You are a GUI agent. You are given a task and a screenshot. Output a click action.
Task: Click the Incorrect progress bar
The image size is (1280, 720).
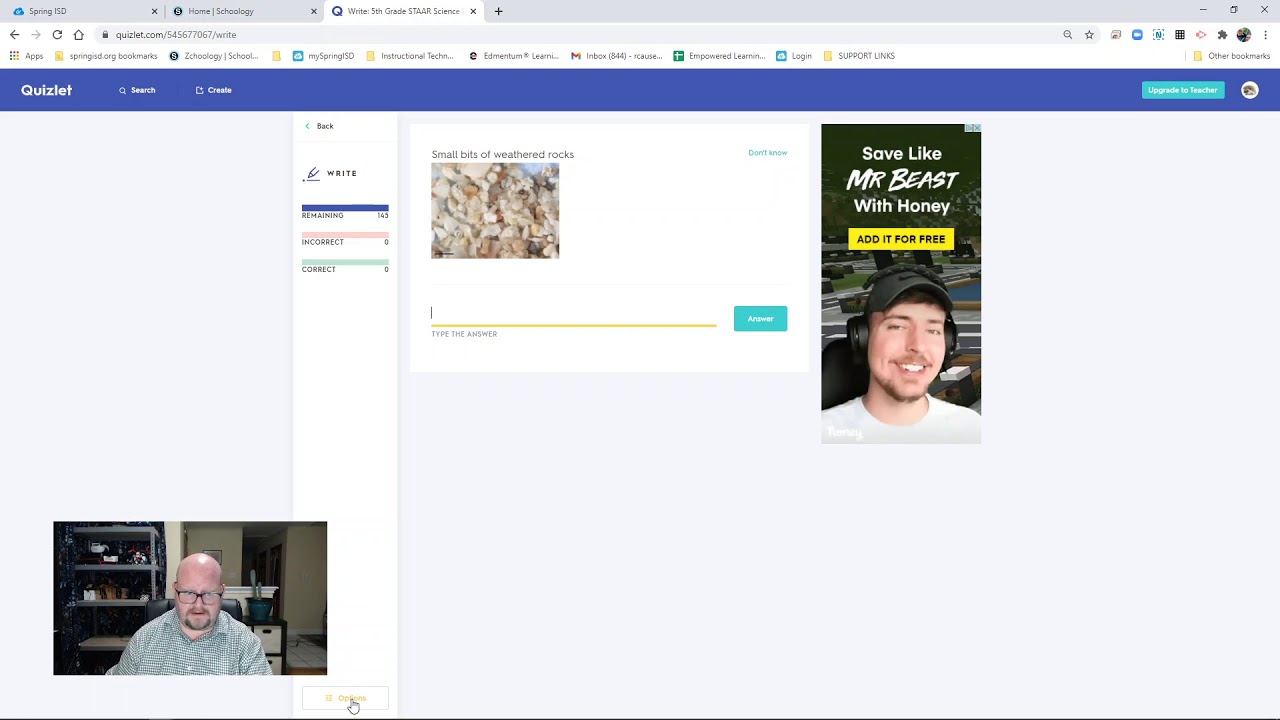pyautogui.click(x=345, y=234)
